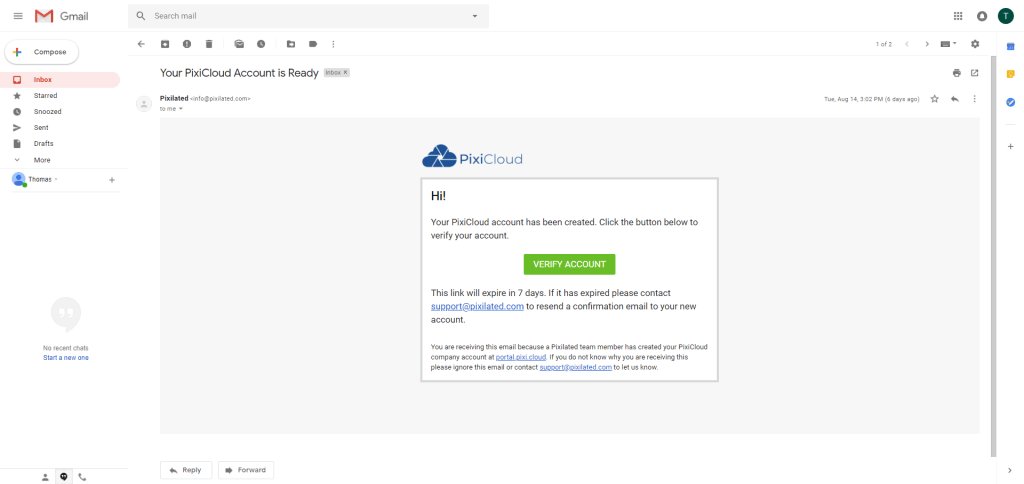
Task: Open the Labels icon in toolbar
Action: [313, 44]
